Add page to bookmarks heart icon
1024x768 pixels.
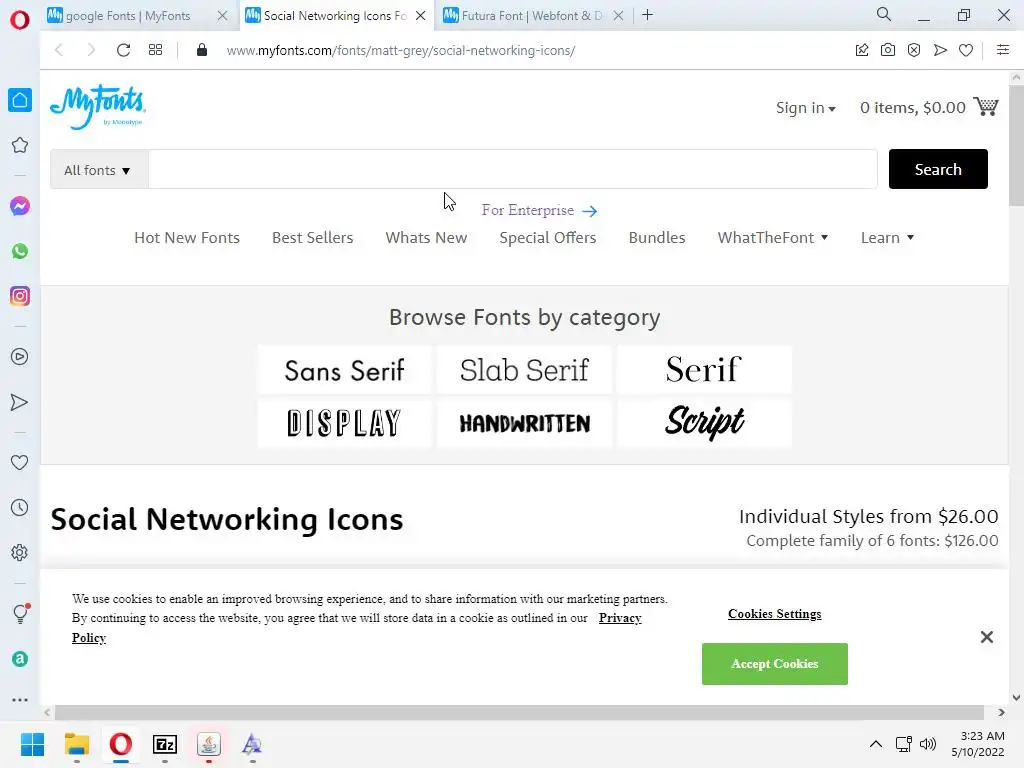click(966, 50)
